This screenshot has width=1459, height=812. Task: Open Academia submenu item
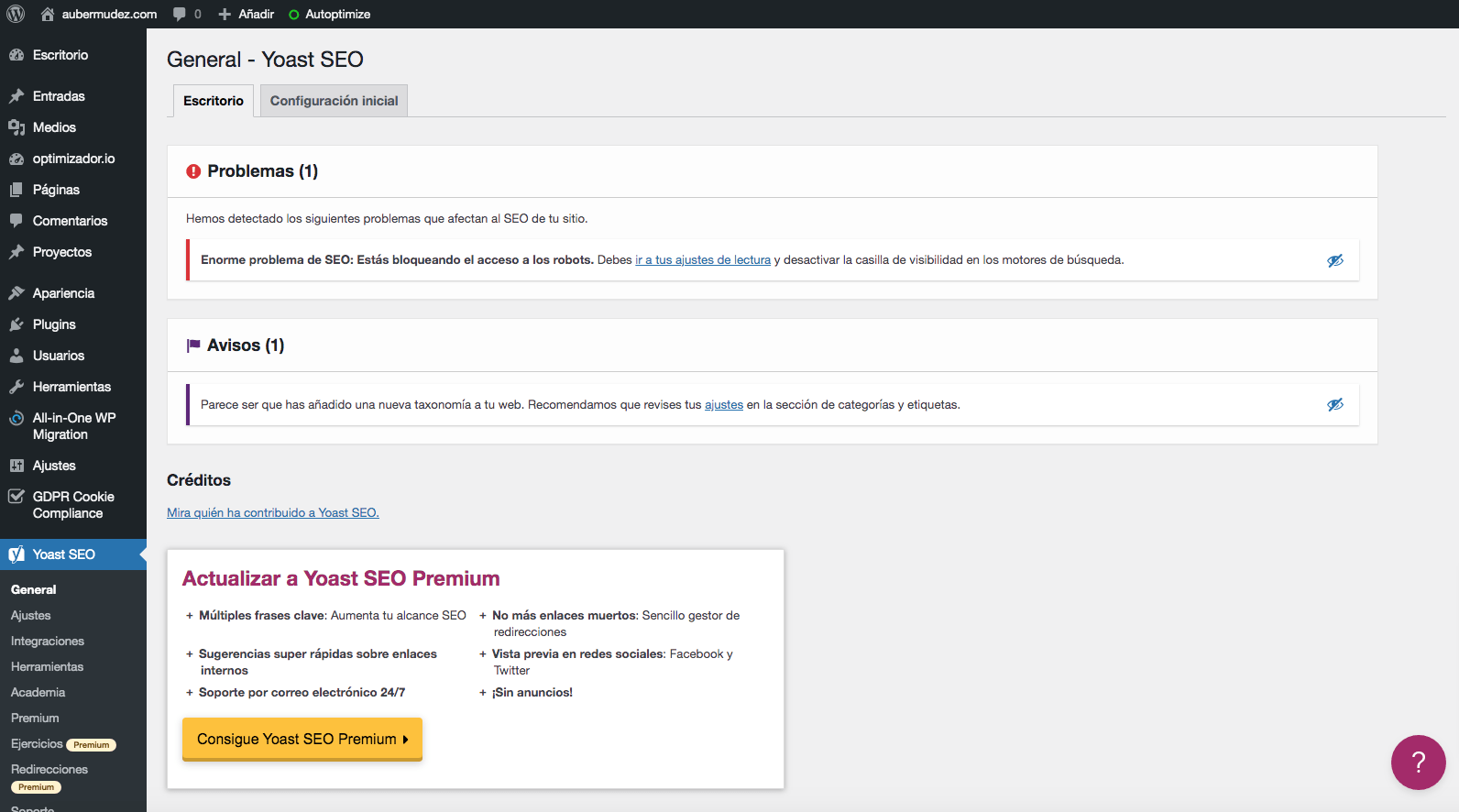38,693
